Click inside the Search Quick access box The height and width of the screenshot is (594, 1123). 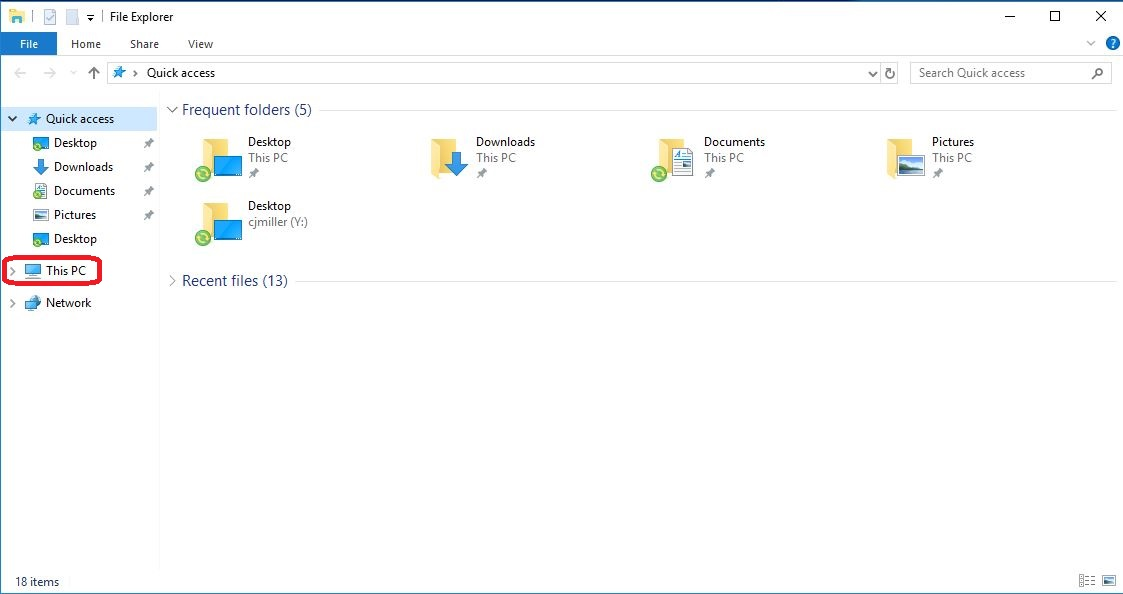1000,72
